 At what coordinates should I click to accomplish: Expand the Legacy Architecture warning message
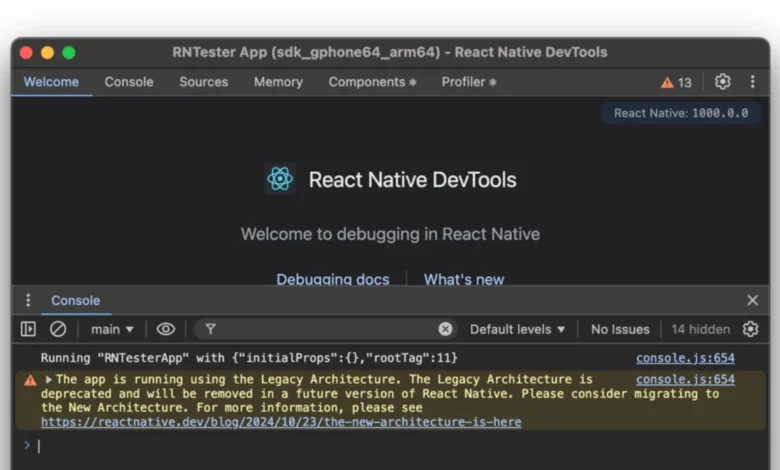pos(49,380)
